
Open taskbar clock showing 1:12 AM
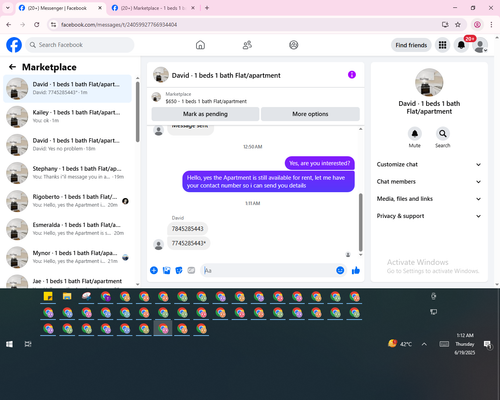tap(465, 344)
